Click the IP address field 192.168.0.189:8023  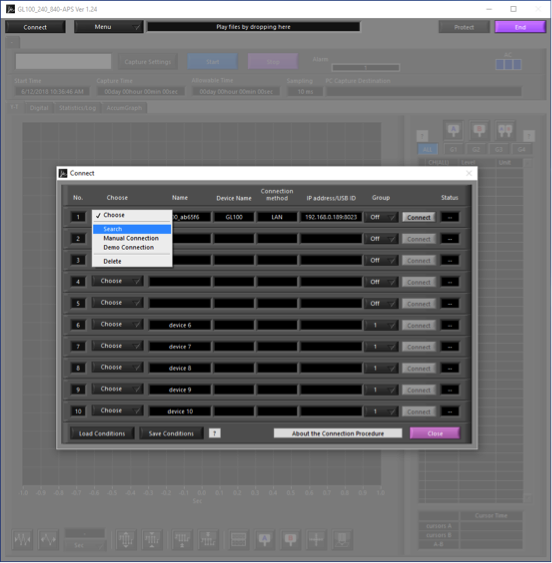pyautogui.click(x=331, y=217)
